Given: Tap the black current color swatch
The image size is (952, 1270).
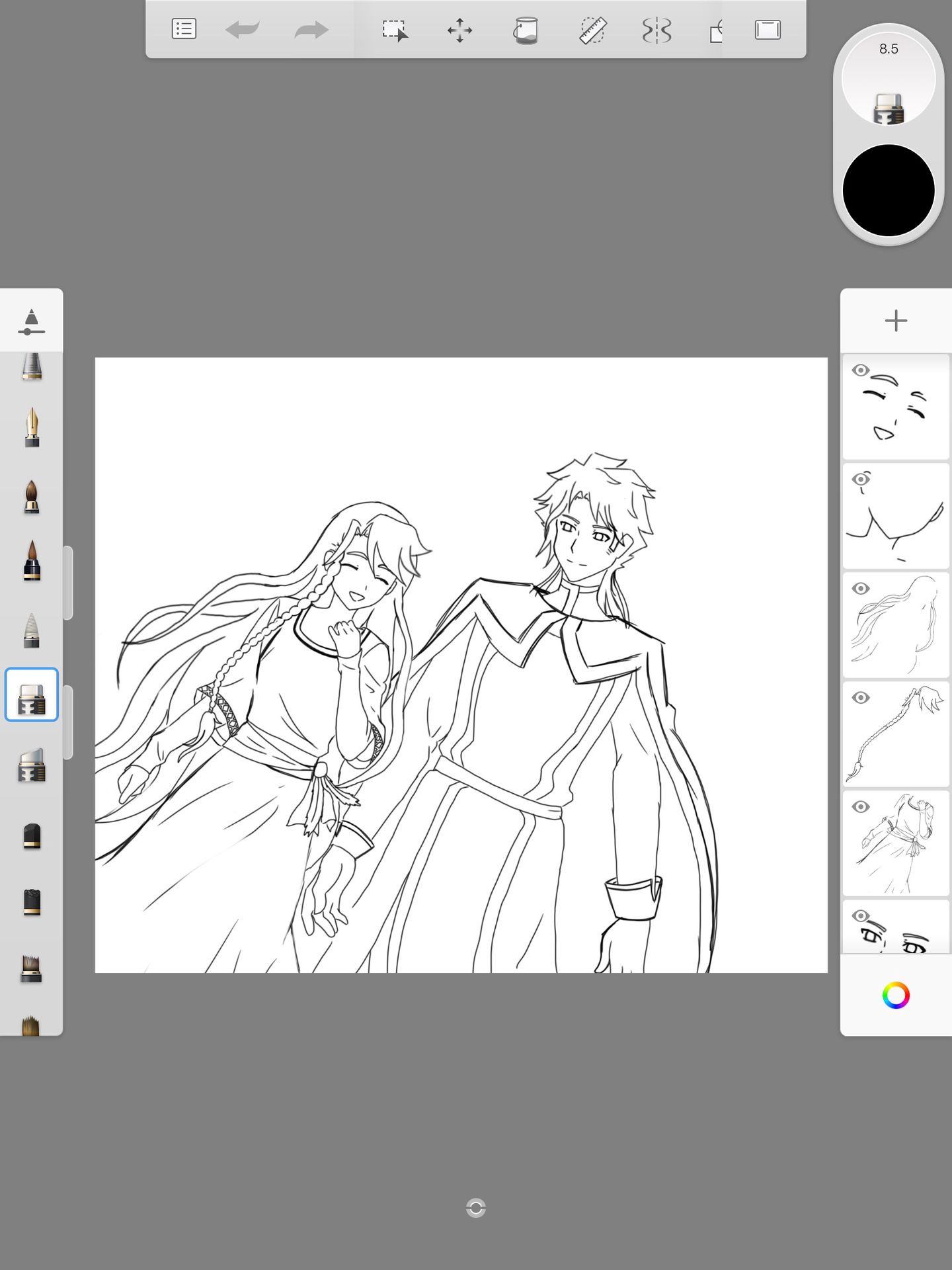Looking at the screenshot, I should 889,190.
